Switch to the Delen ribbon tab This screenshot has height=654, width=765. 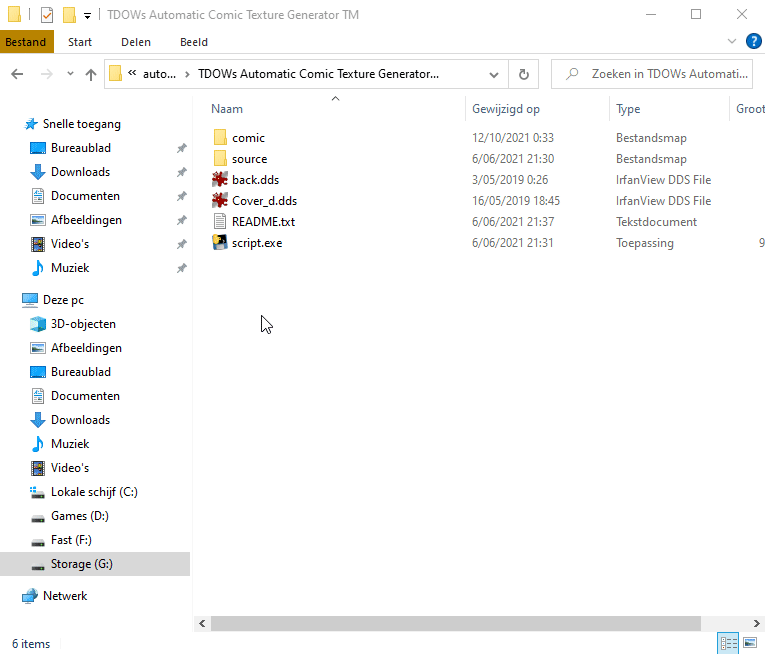[136, 42]
